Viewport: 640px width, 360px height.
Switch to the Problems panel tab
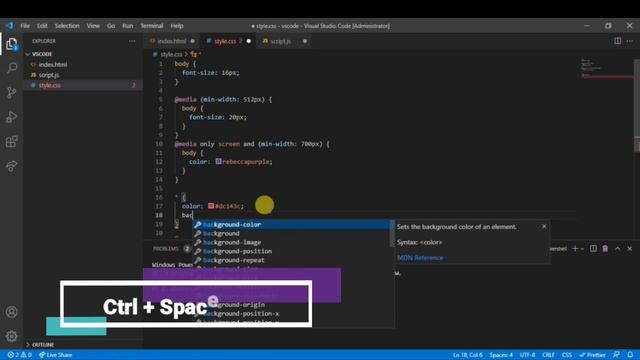point(166,248)
